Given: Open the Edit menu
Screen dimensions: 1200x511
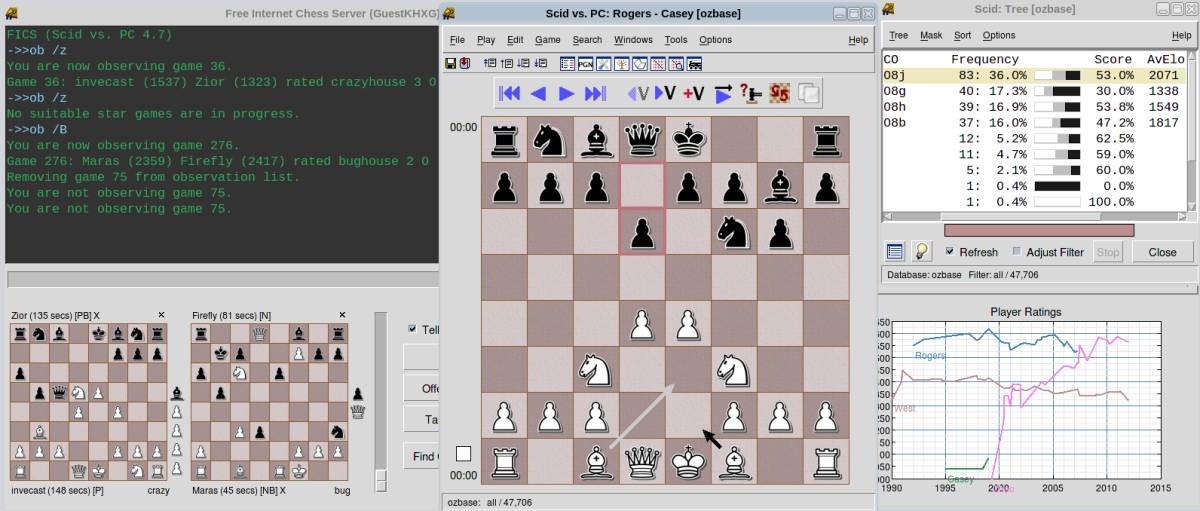Looking at the screenshot, I should click(515, 40).
